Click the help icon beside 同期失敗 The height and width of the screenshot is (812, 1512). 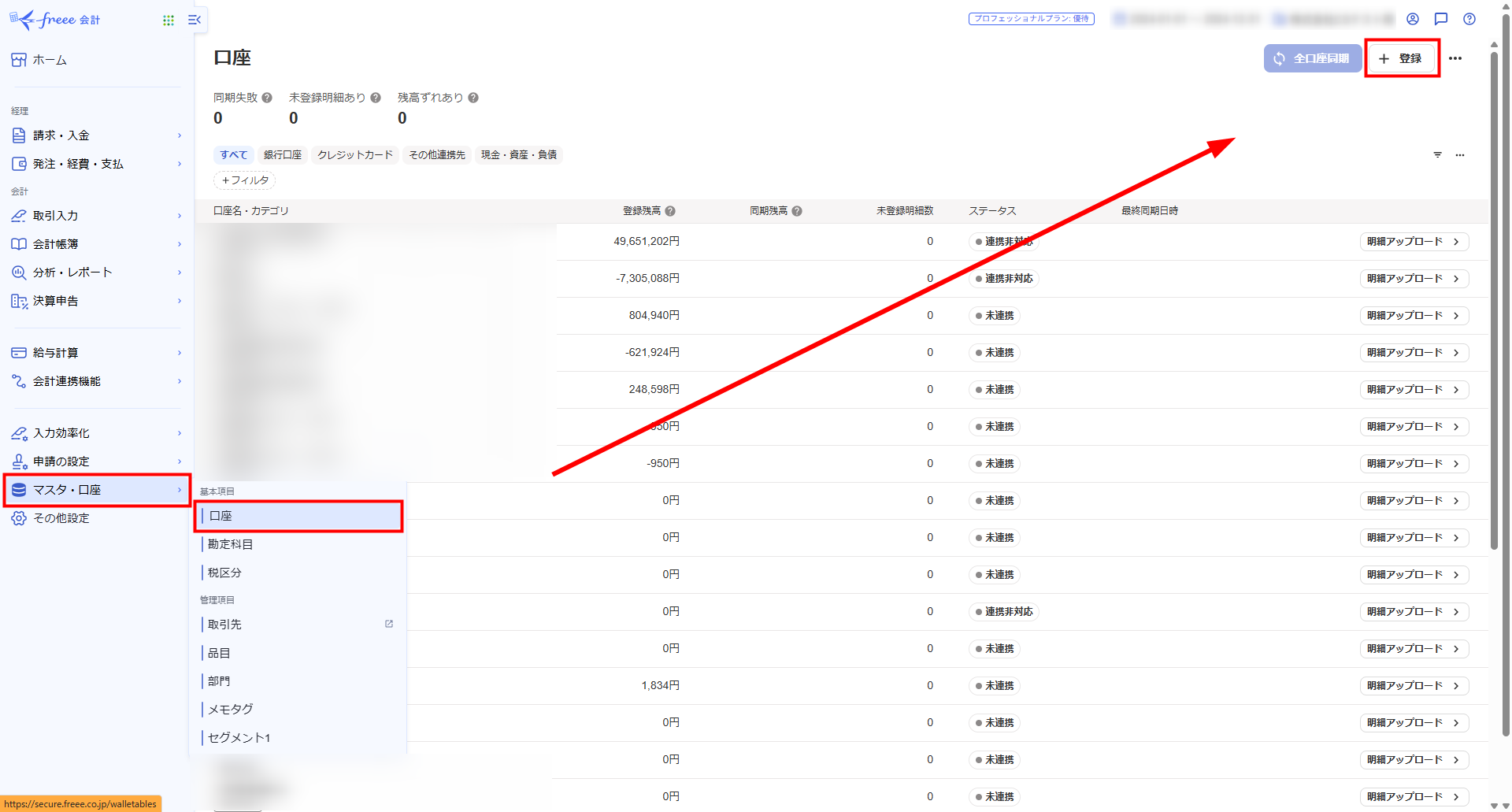tap(267, 98)
